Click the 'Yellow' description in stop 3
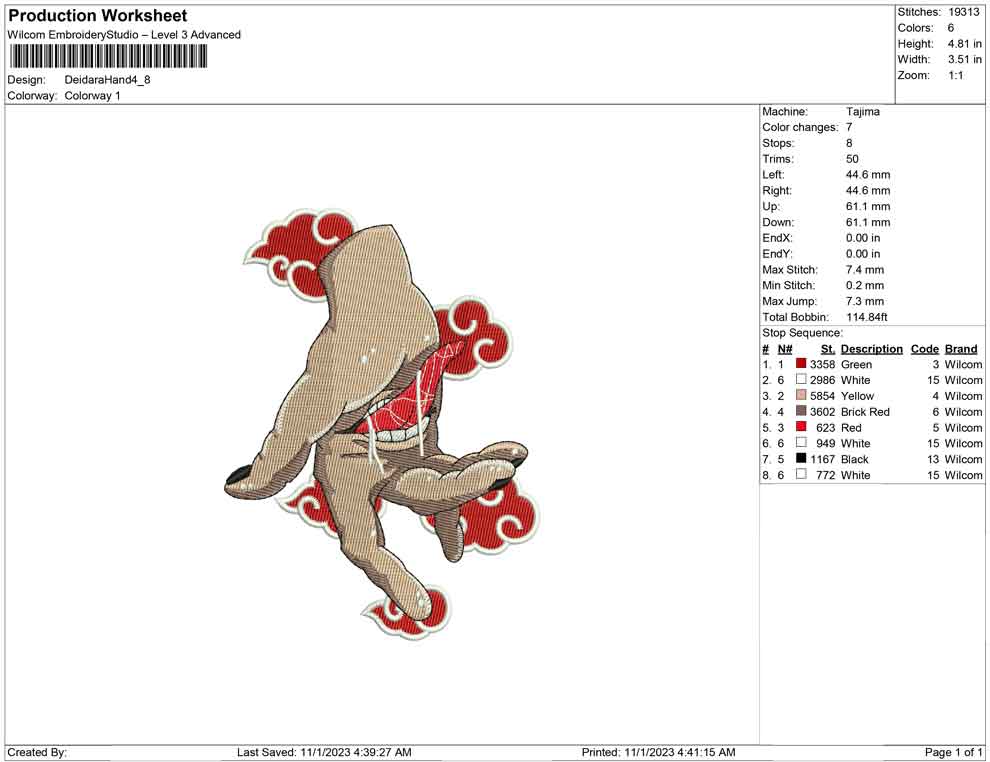This screenshot has height=762, width=990. pos(857,396)
